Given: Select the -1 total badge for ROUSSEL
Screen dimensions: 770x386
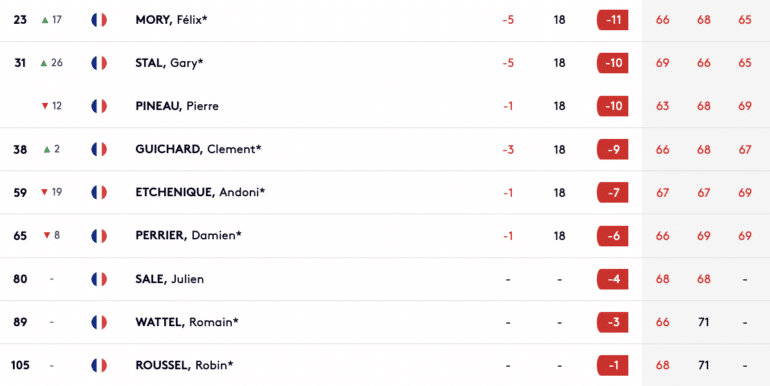Looking at the screenshot, I should click(x=612, y=365).
